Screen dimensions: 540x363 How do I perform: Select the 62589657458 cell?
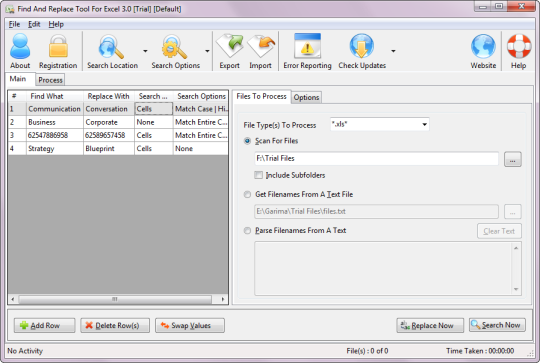click(108, 135)
